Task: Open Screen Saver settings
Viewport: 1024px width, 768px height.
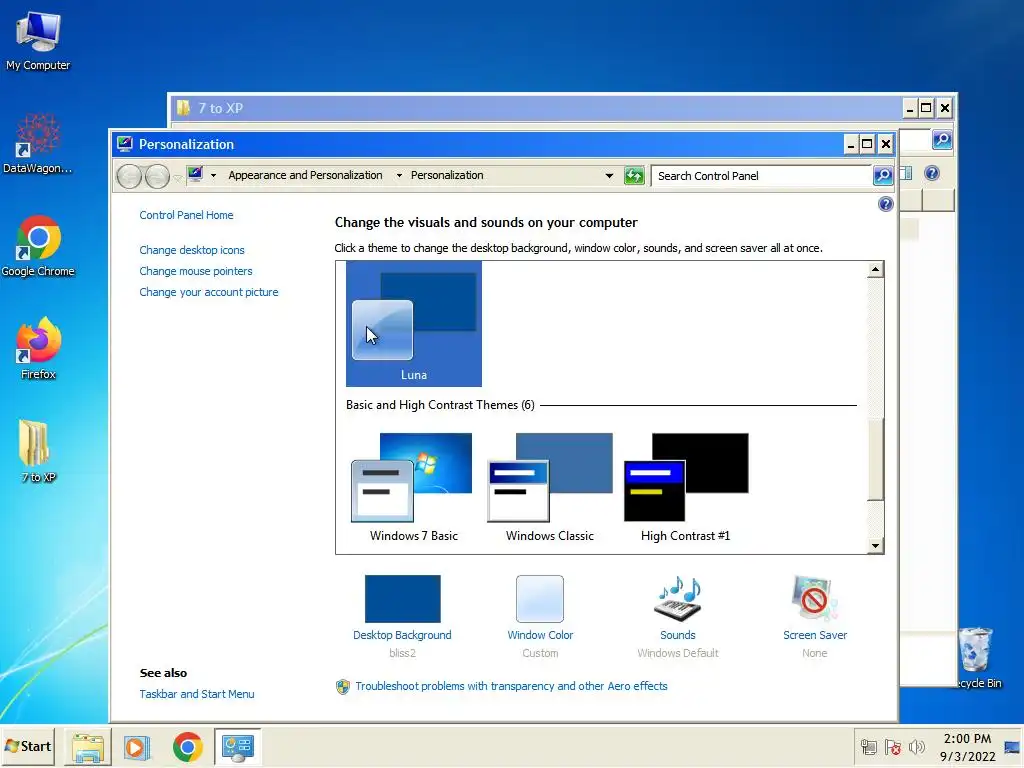Action: pyautogui.click(x=814, y=616)
